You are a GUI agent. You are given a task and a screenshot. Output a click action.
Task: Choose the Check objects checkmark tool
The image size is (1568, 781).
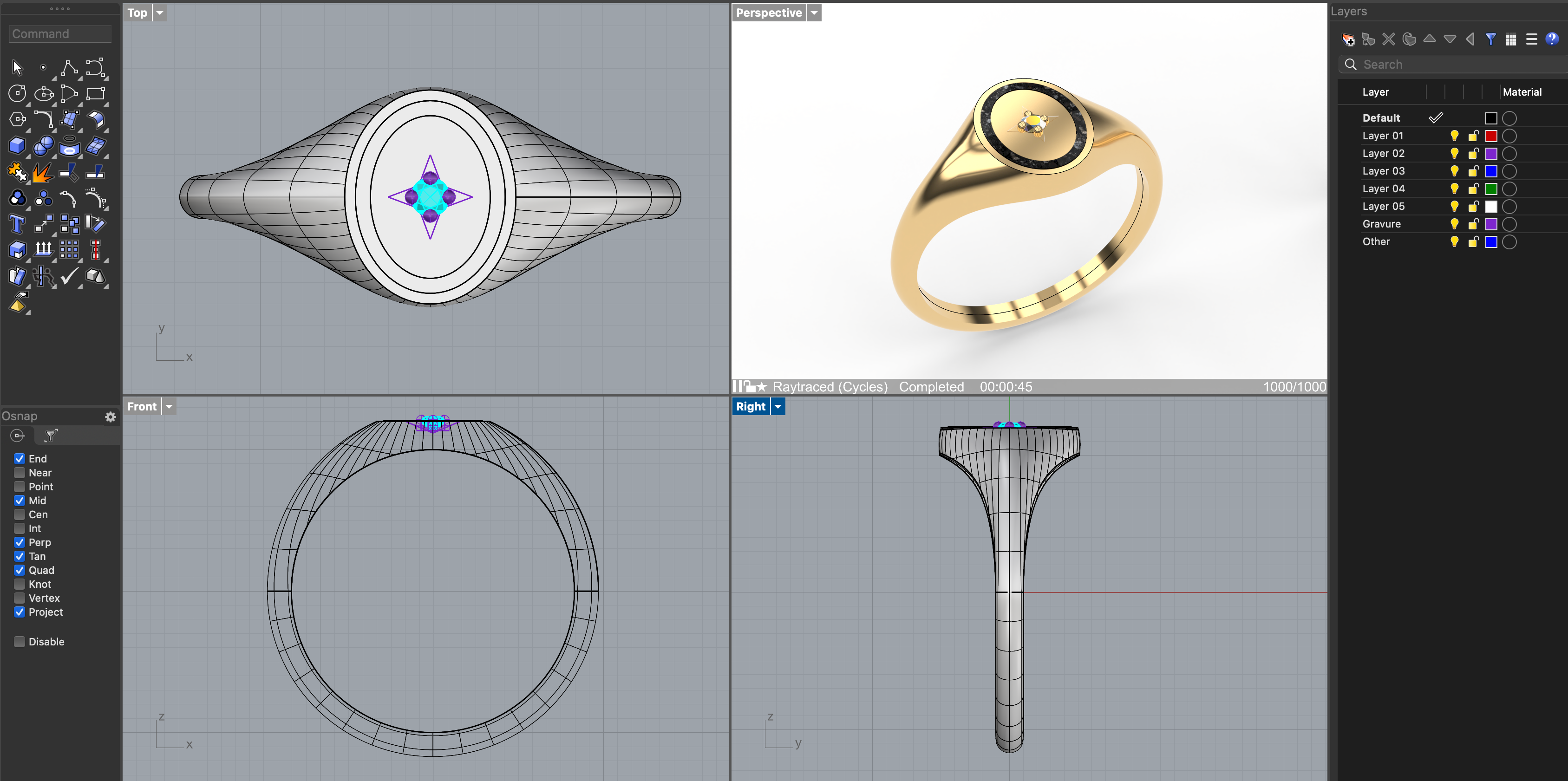pos(69,276)
